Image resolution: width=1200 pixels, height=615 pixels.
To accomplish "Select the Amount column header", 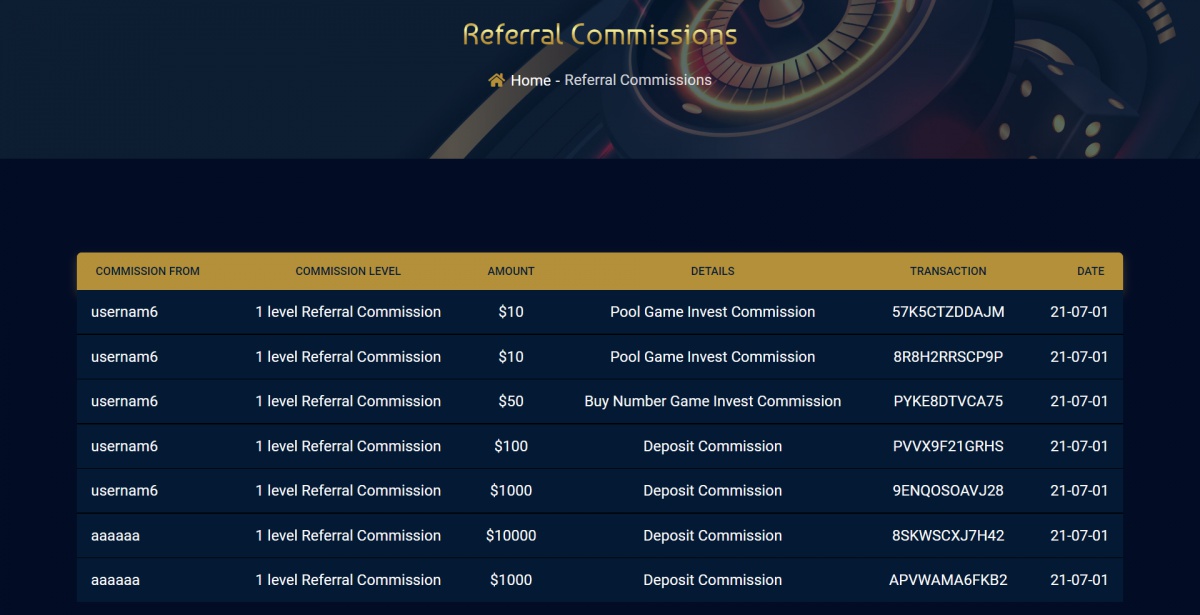I will pos(511,271).
